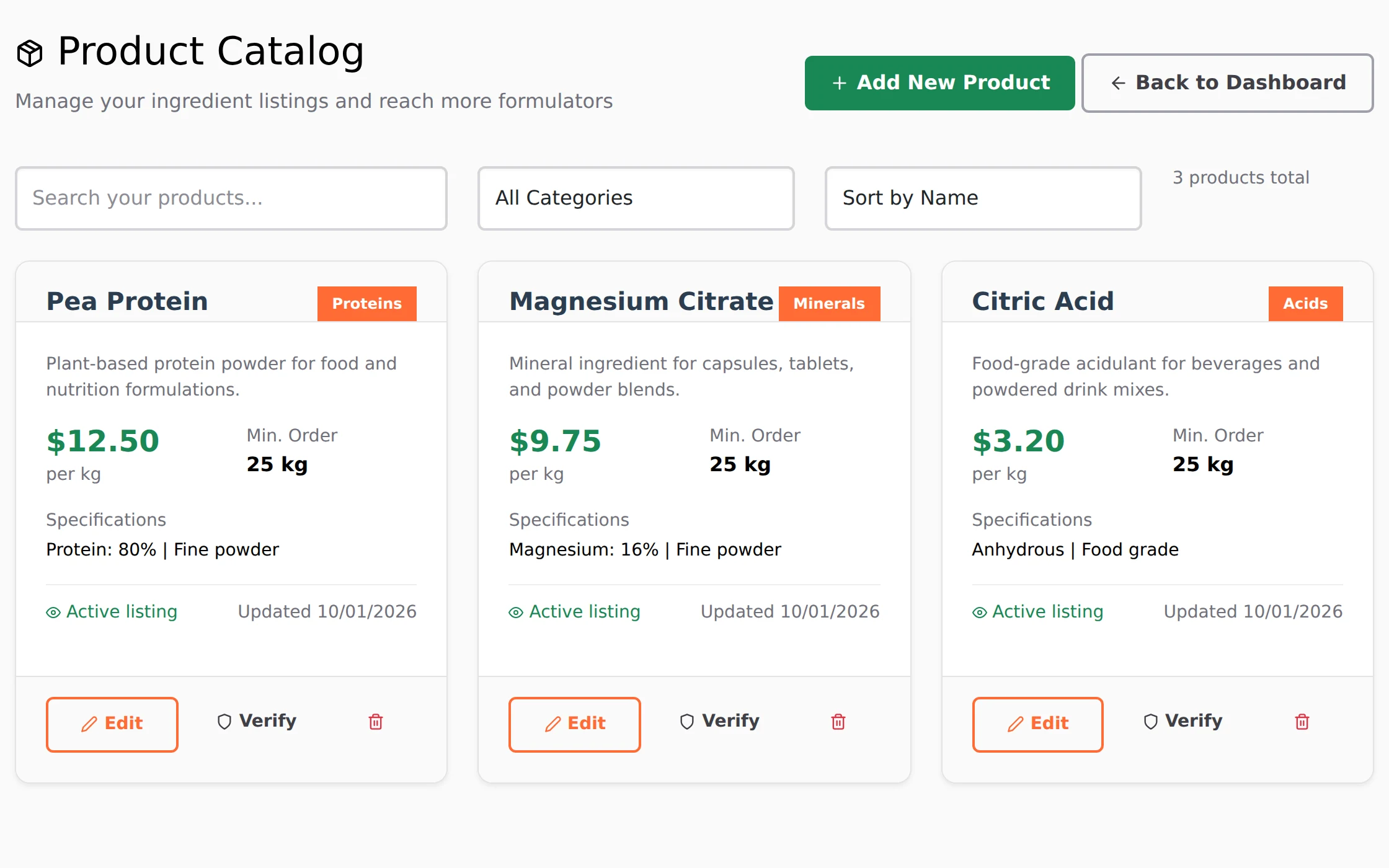Edit the Citric Acid product
This screenshot has height=868, width=1389.
pos(1038,724)
